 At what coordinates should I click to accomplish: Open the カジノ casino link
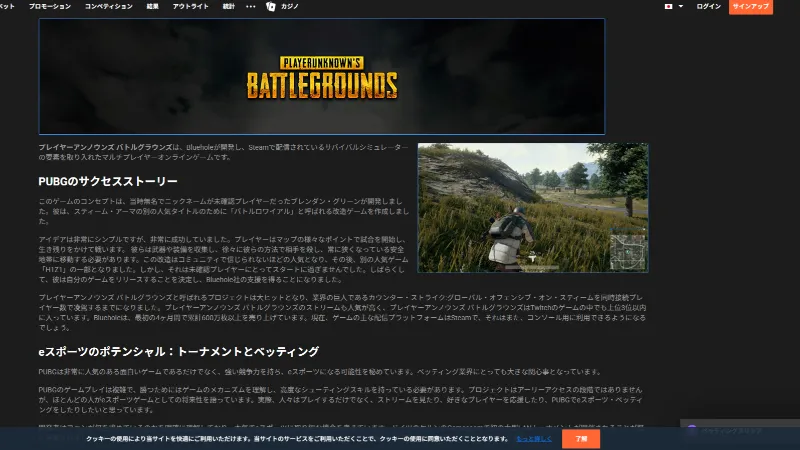pos(289,6)
